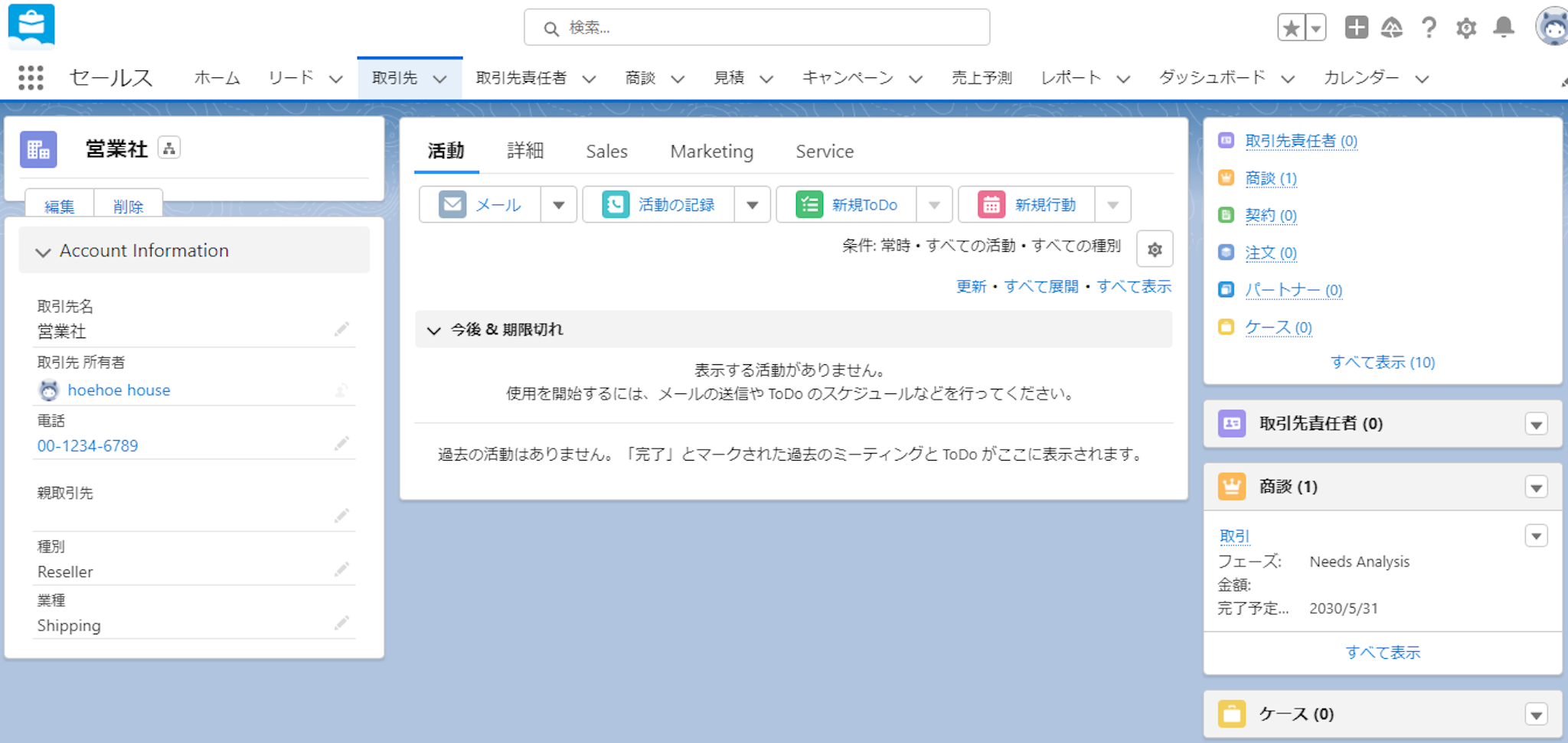Click the help question mark icon

click(1429, 28)
